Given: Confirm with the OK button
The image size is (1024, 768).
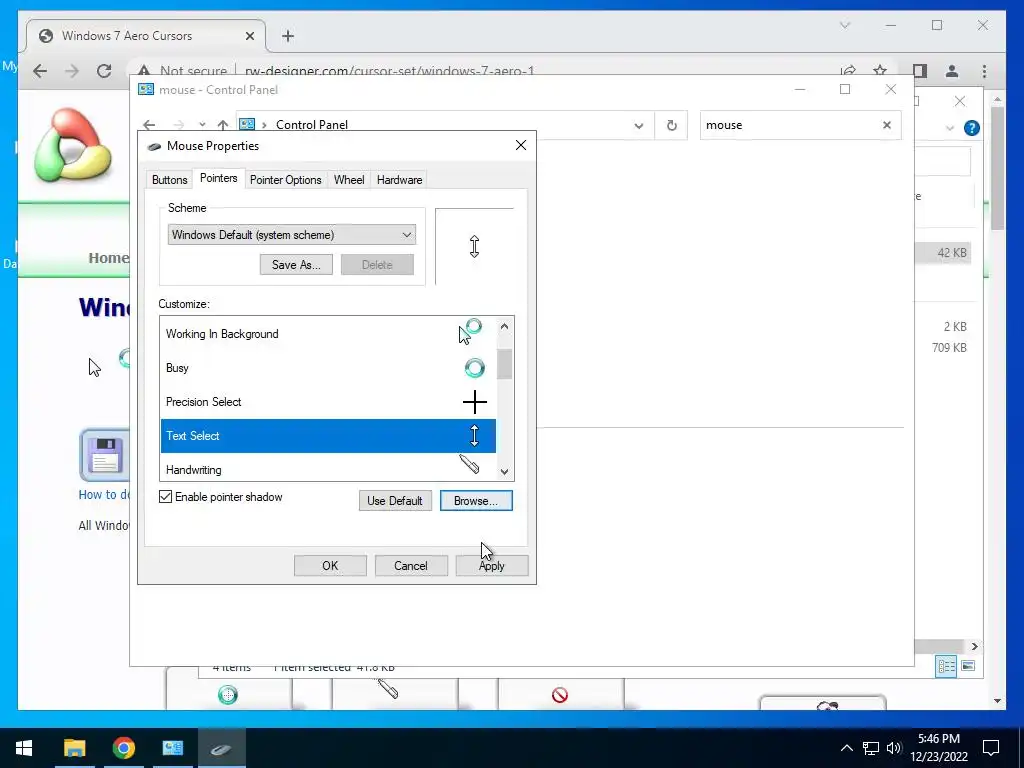Looking at the screenshot, I should (330, 566).
